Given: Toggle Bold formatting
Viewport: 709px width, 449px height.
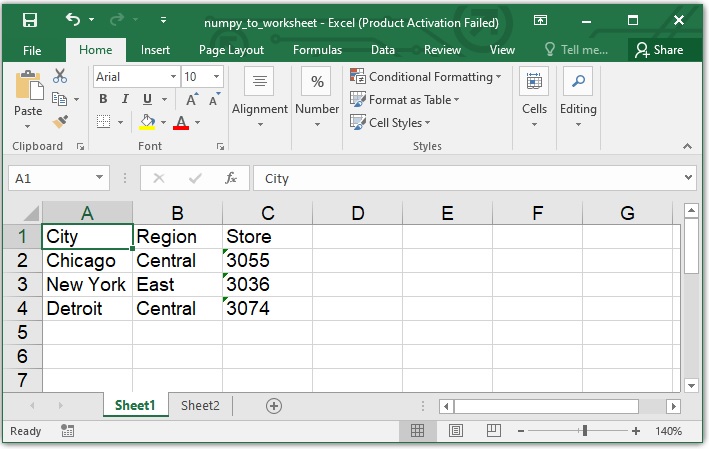Looking at the screenshot, I should click(x=103, y=99).
